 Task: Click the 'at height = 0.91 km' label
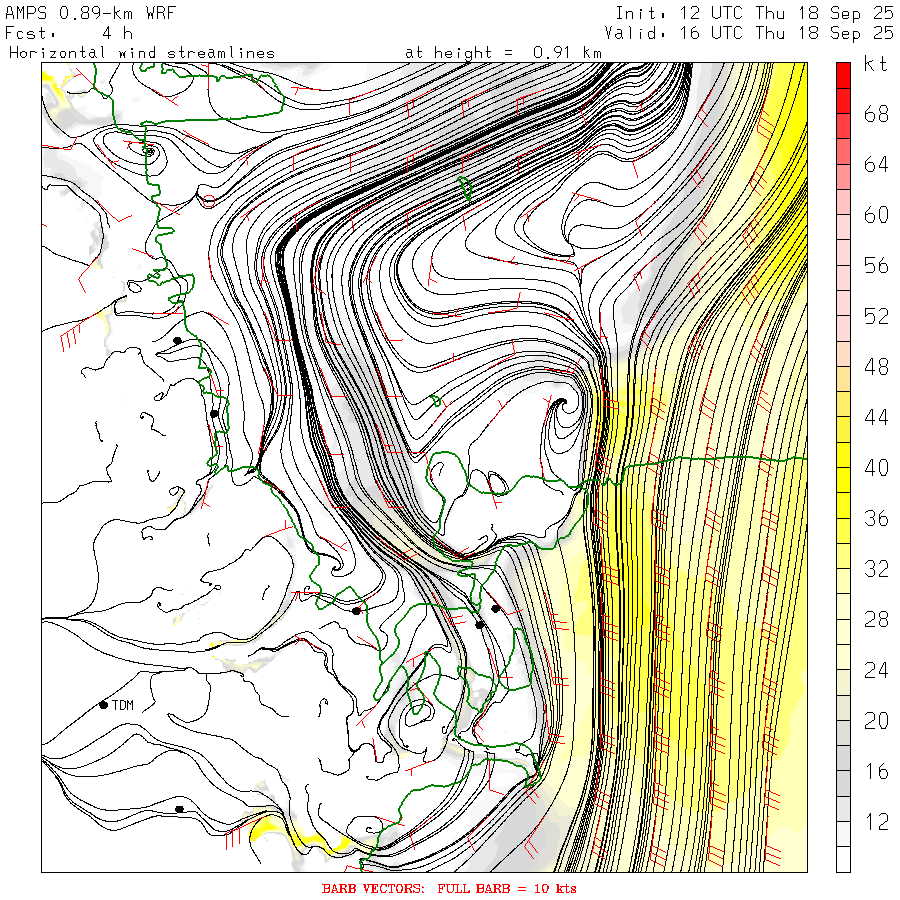503,51
